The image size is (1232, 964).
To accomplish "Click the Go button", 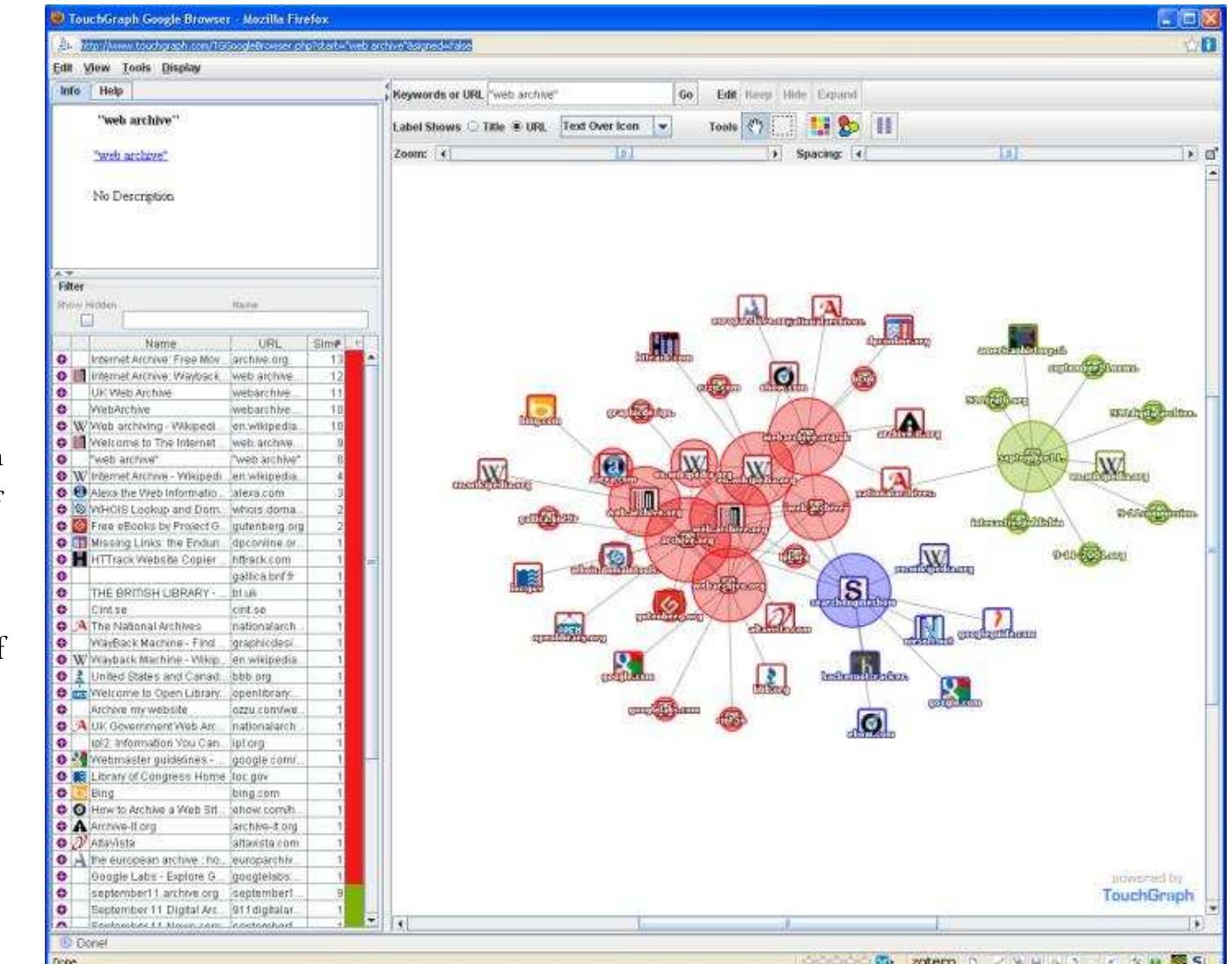I will (x=686, y=94).
